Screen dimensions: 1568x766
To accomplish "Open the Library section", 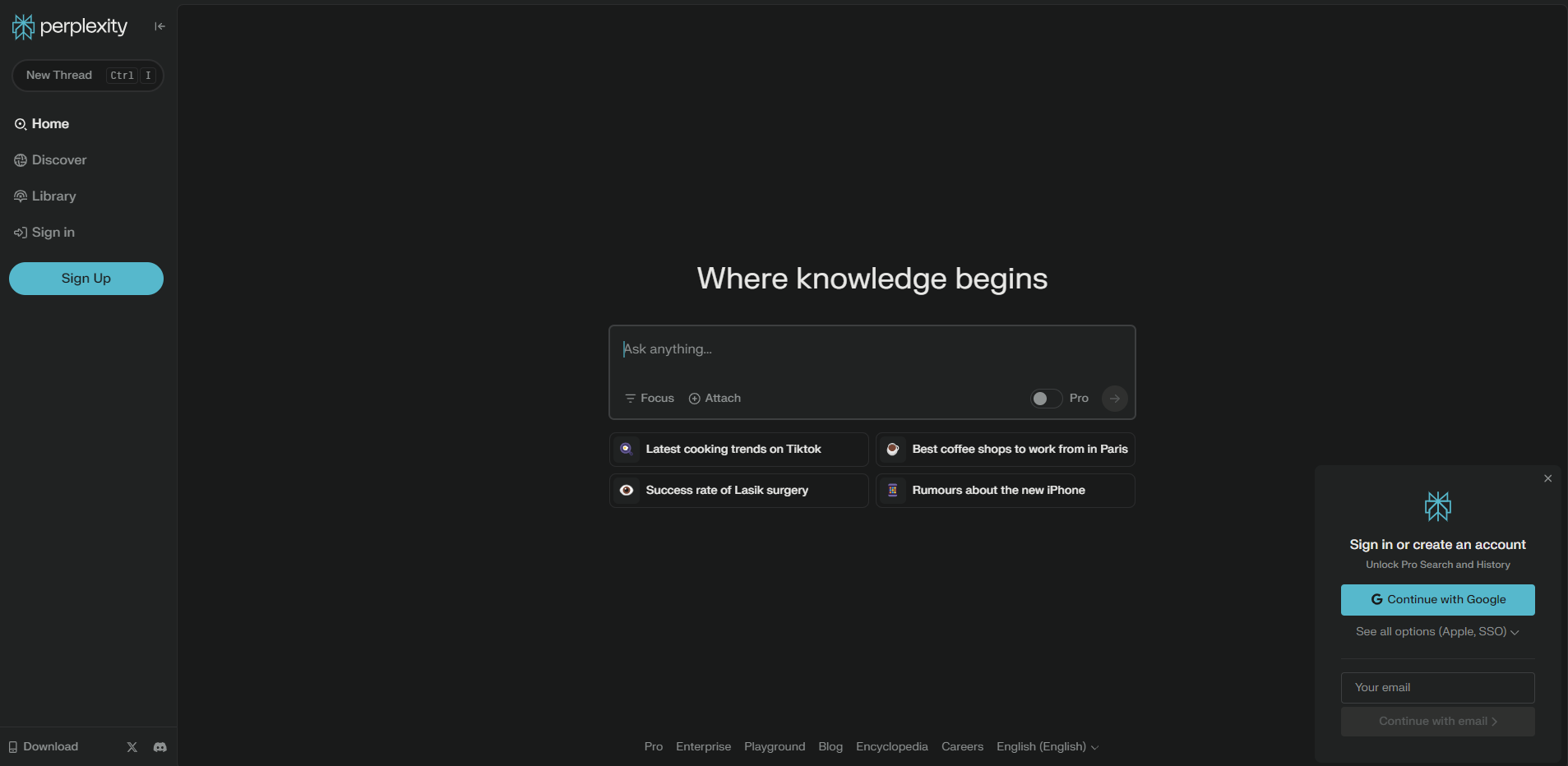I will (54, 196).
